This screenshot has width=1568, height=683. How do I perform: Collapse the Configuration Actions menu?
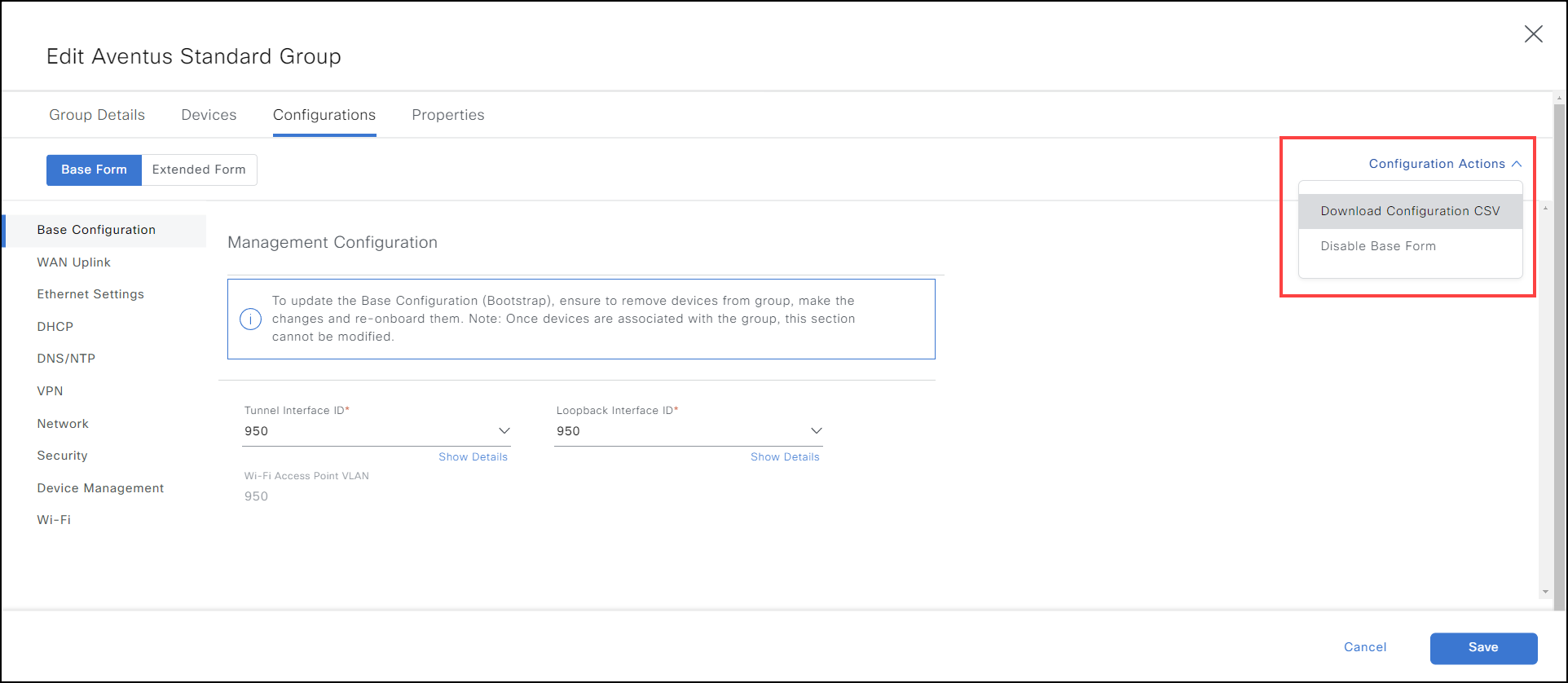click(1445, 164)
